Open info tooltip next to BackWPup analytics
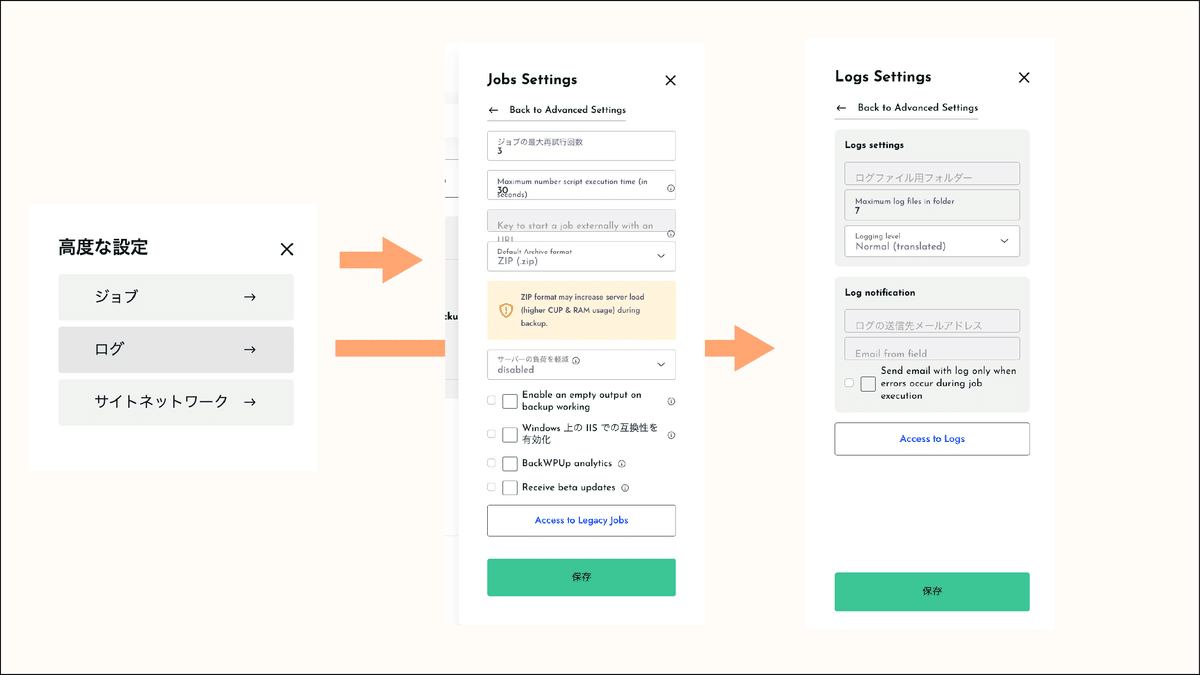Image resolution: width=1200 pixels, height=675 pixels. click(622, 463)
